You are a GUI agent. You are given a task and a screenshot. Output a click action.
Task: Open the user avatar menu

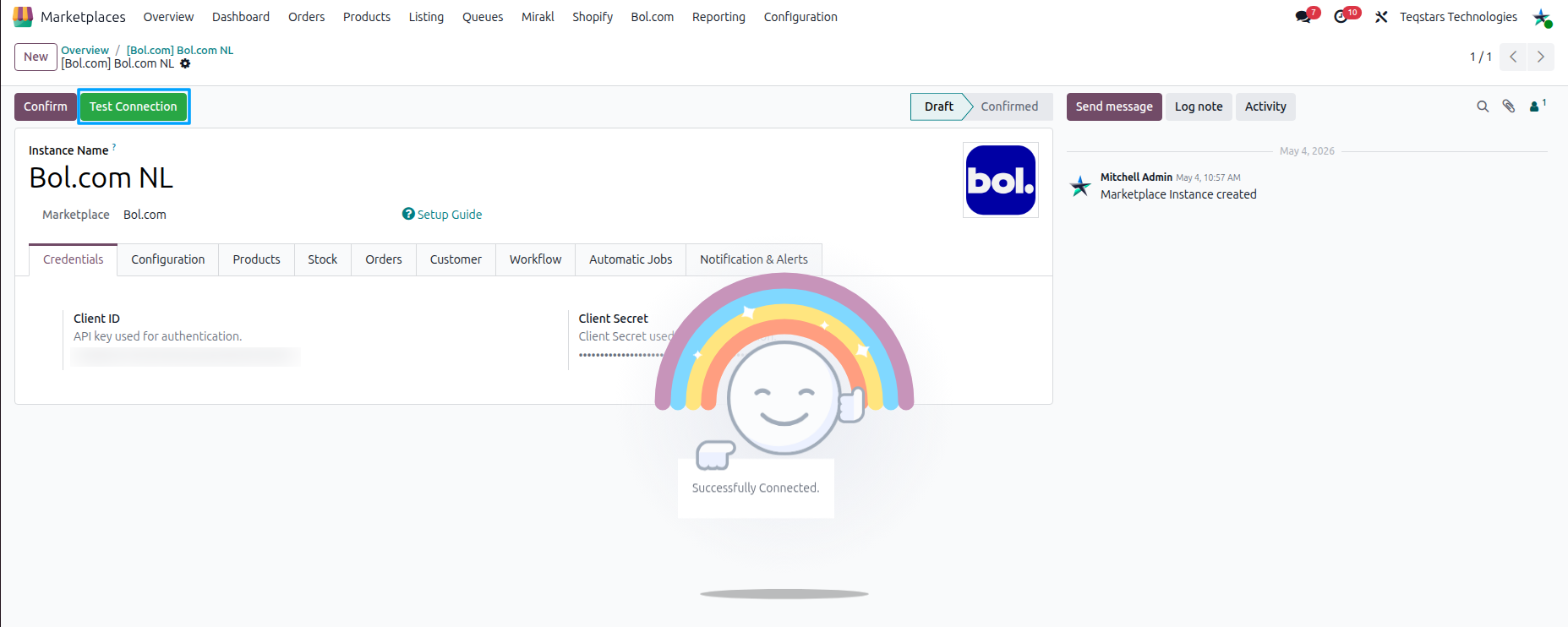click(1542, 17)
